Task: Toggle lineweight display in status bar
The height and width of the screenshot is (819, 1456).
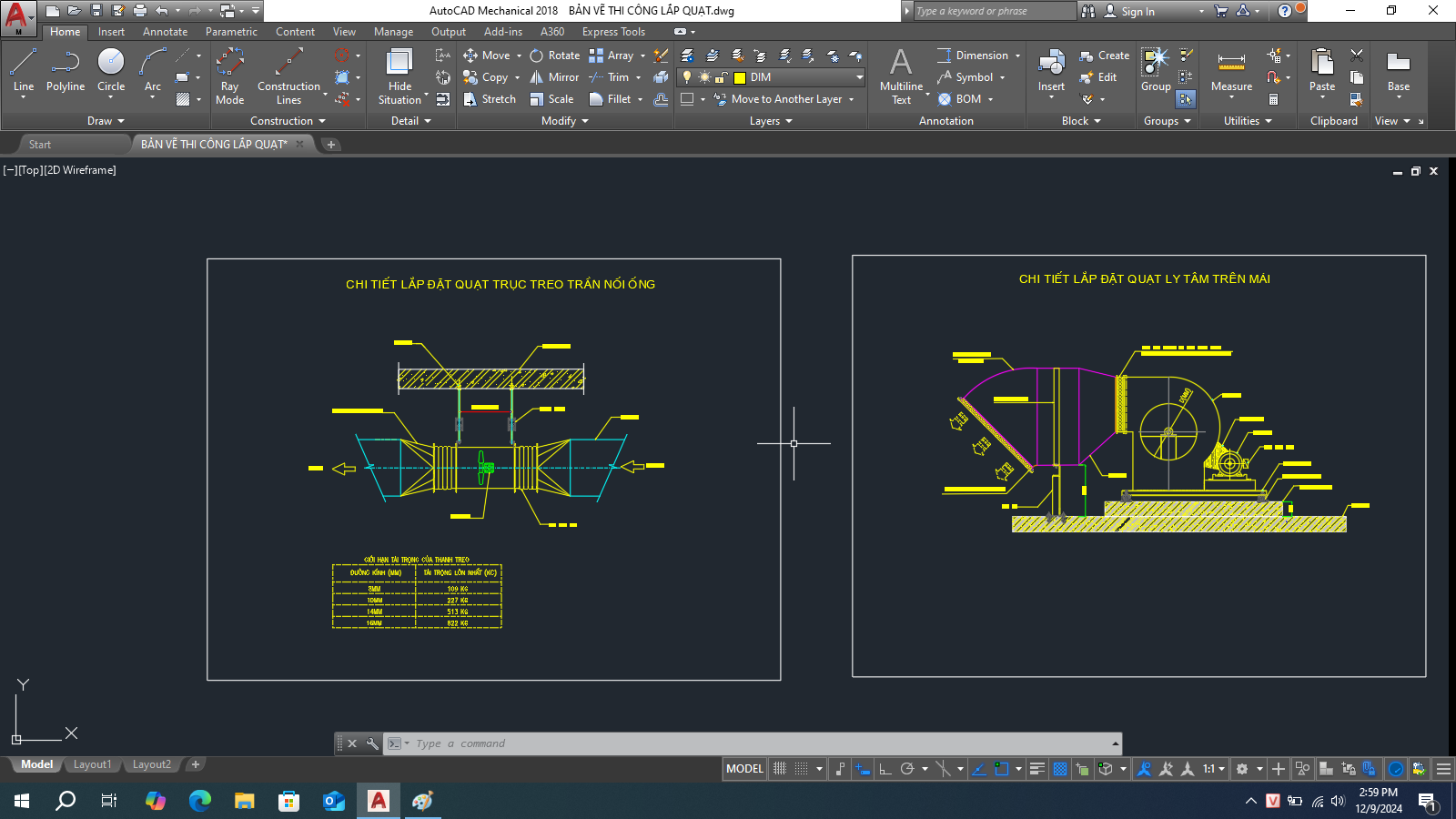Action: pyautogui.click(x=1036, y=769)
